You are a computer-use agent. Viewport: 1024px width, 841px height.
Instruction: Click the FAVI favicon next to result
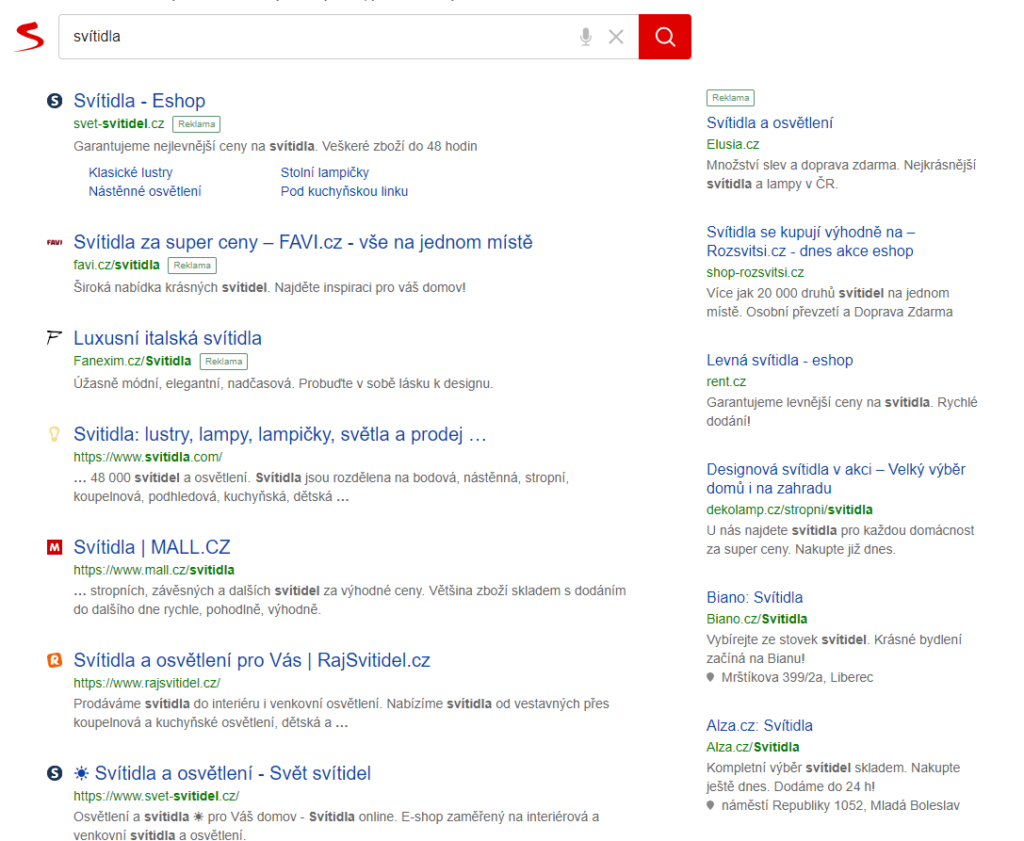tap(54, 242)
